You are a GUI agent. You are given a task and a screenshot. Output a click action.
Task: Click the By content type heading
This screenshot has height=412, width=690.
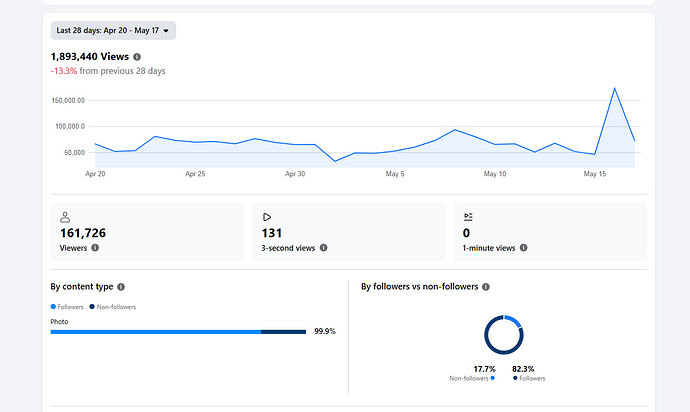pyautogui.click(x=82, y=287)
